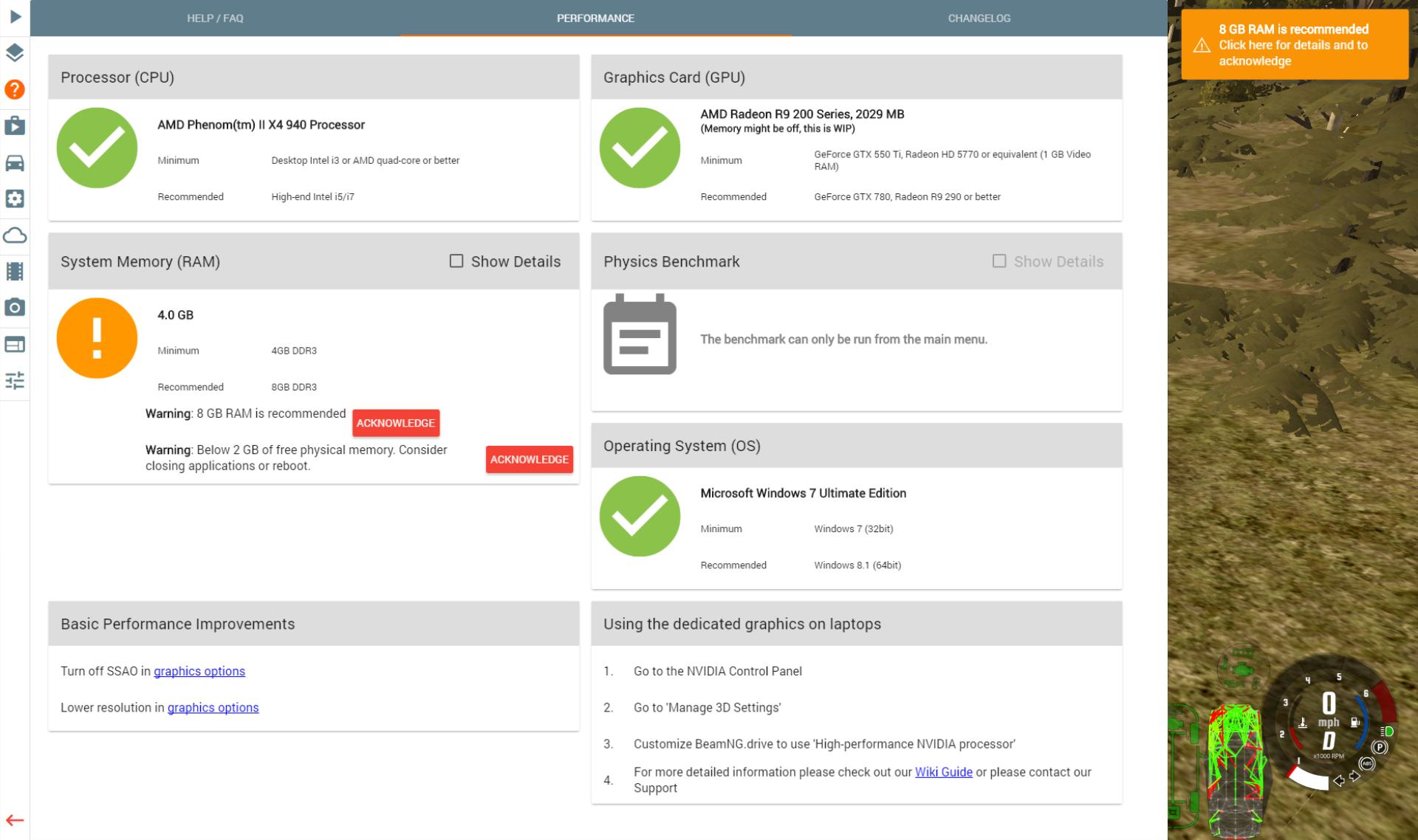This screenshot has height=840, width=1418.
Task: Open the scenarios briefcase play icon
Action: 15,125
